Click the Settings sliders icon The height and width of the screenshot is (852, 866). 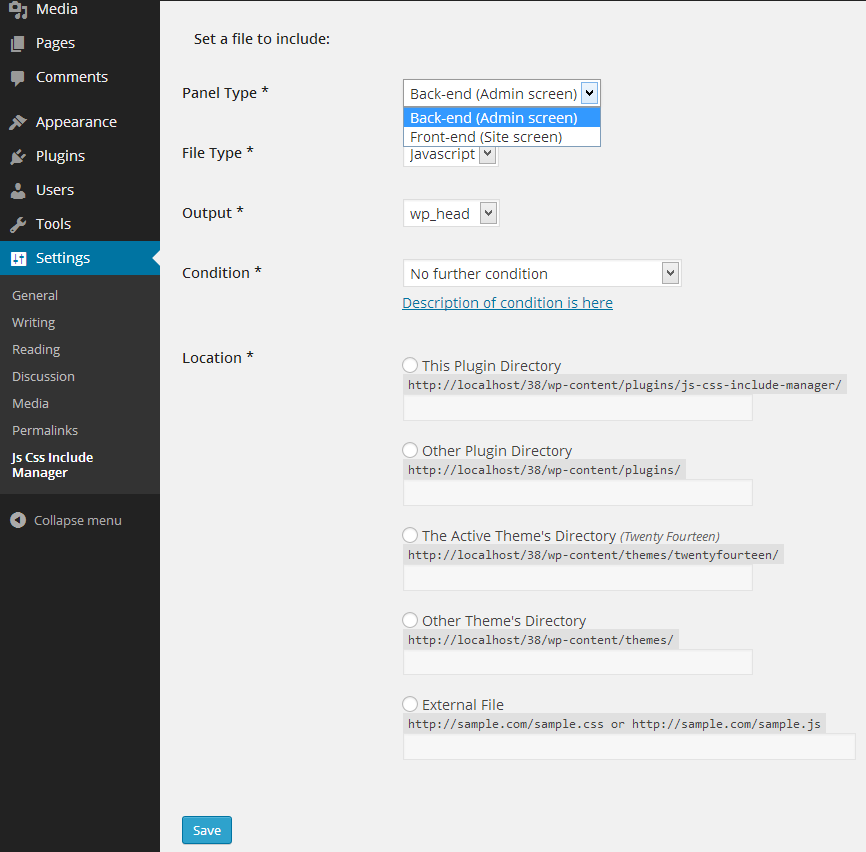18,258
